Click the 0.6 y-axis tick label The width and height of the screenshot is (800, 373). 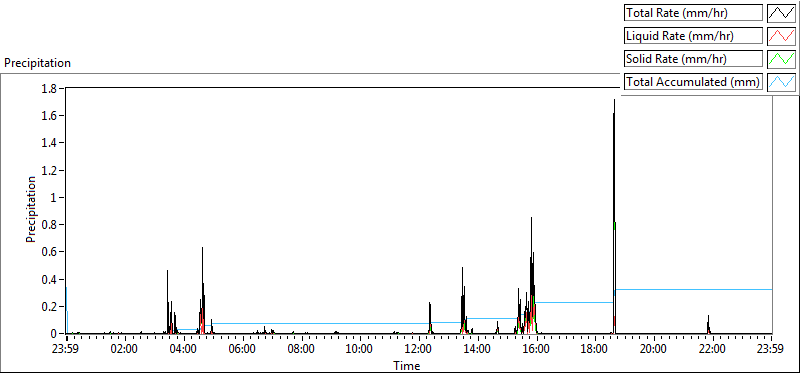[49, 252]
